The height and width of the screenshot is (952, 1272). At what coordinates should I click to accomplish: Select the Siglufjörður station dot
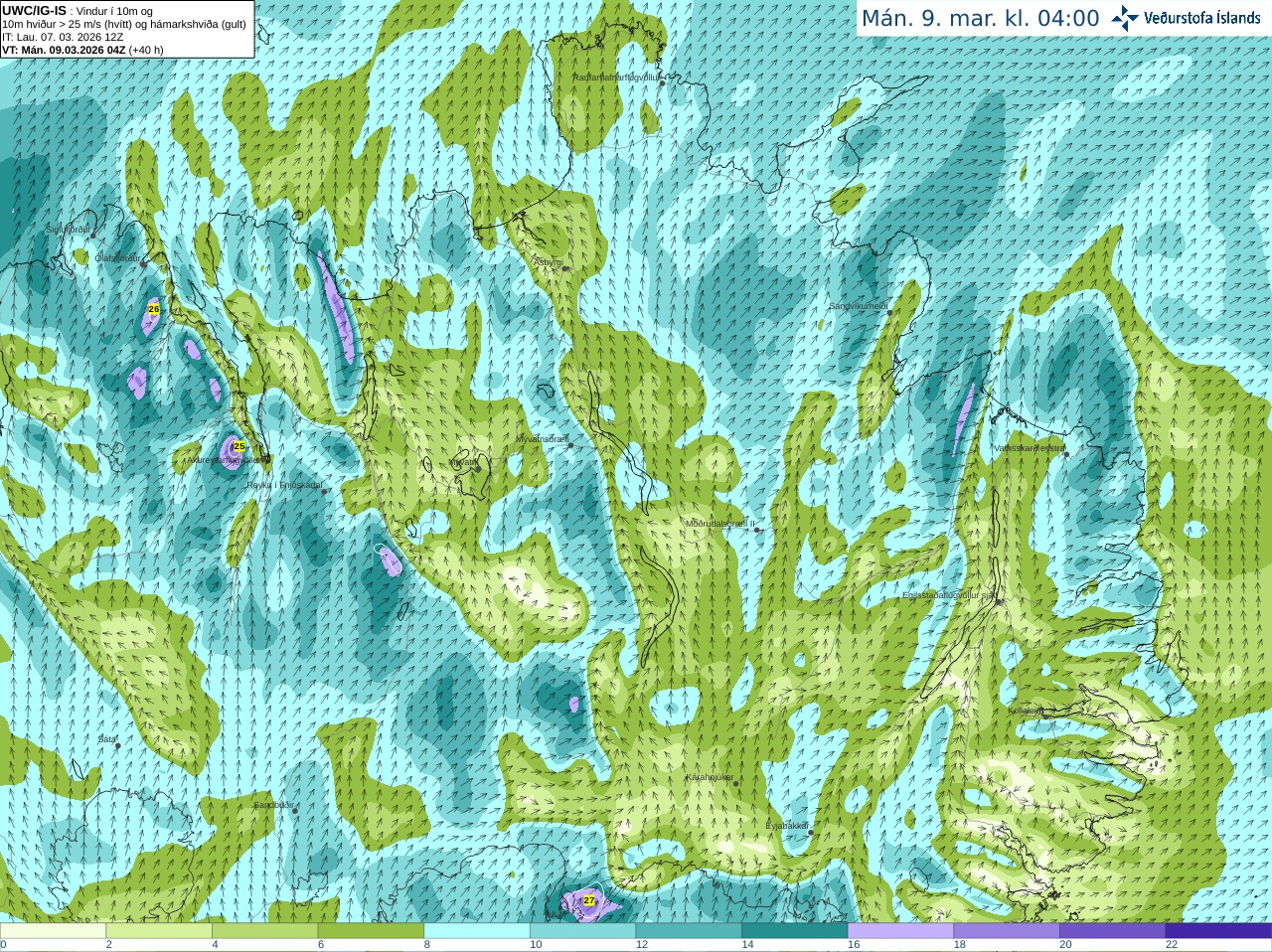coord(94,234)
